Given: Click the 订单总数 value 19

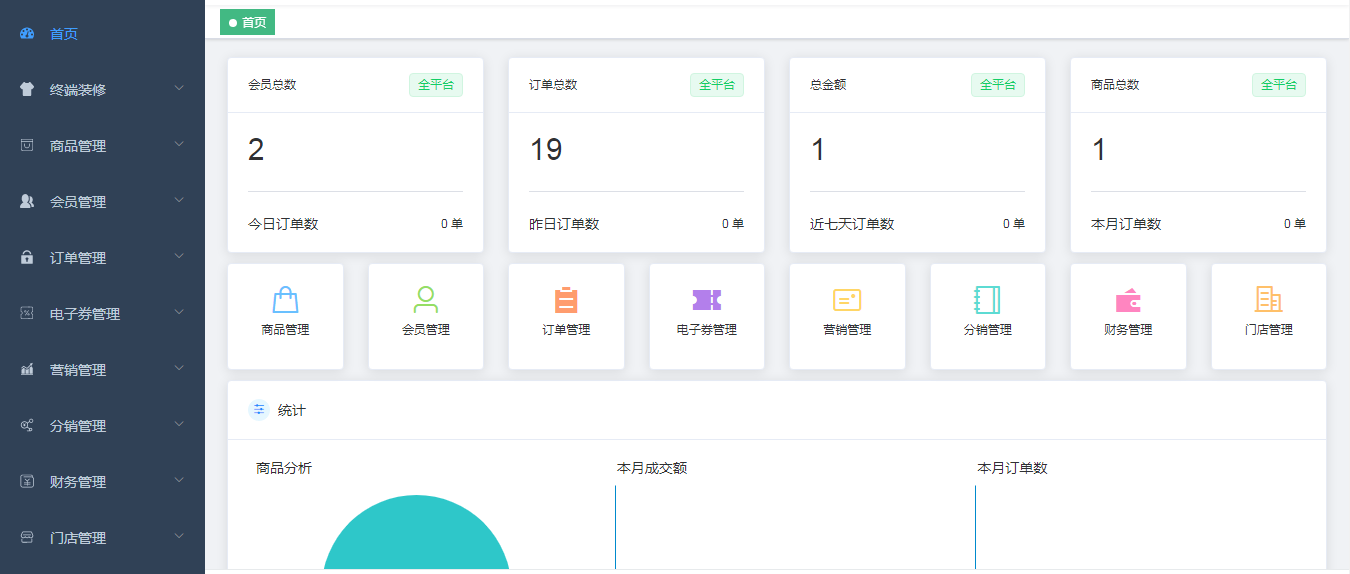Looking at the screenshot, I should pos(546,150).
